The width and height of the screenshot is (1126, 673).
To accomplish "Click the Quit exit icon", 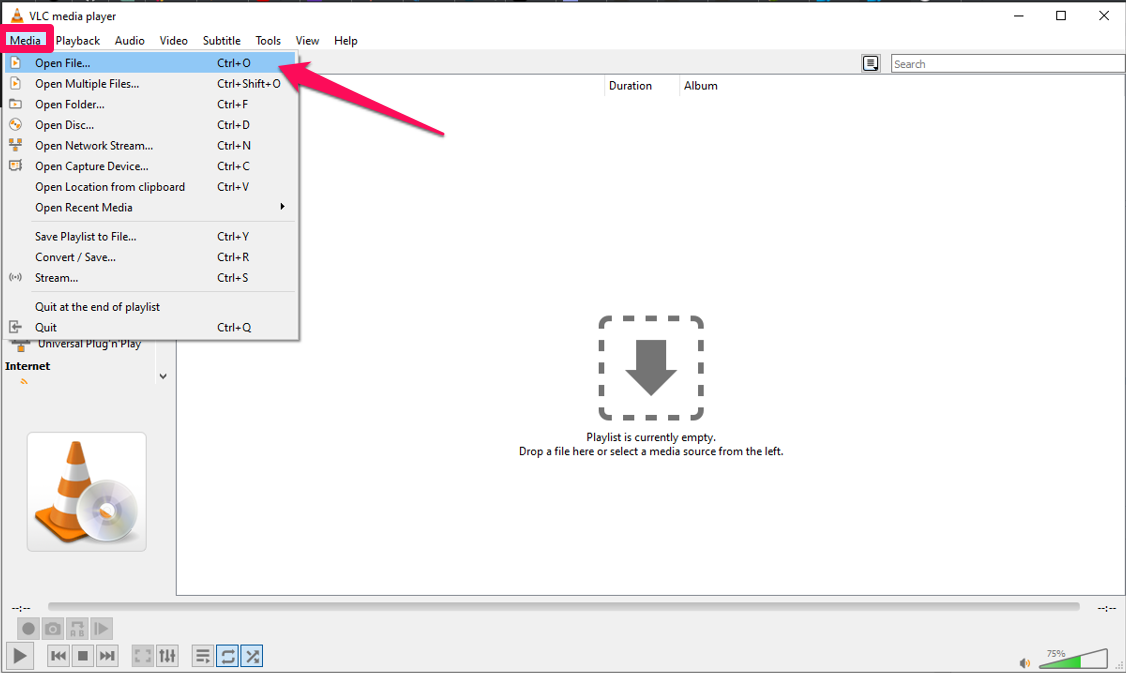I will click(15, 327).
